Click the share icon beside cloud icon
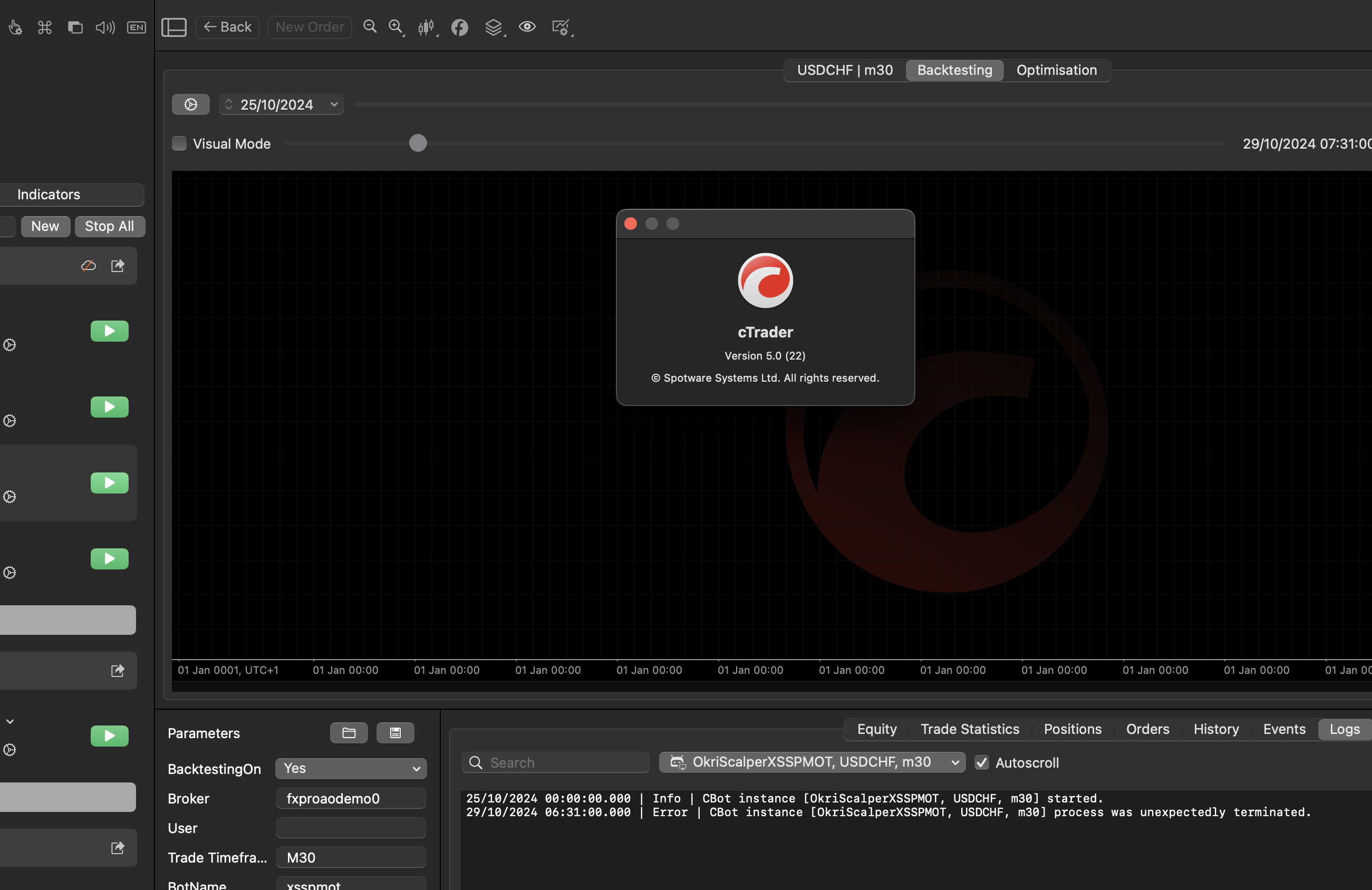Viewport: 1372px width, 890px height. pyautogui.click(x=118, y=266)
